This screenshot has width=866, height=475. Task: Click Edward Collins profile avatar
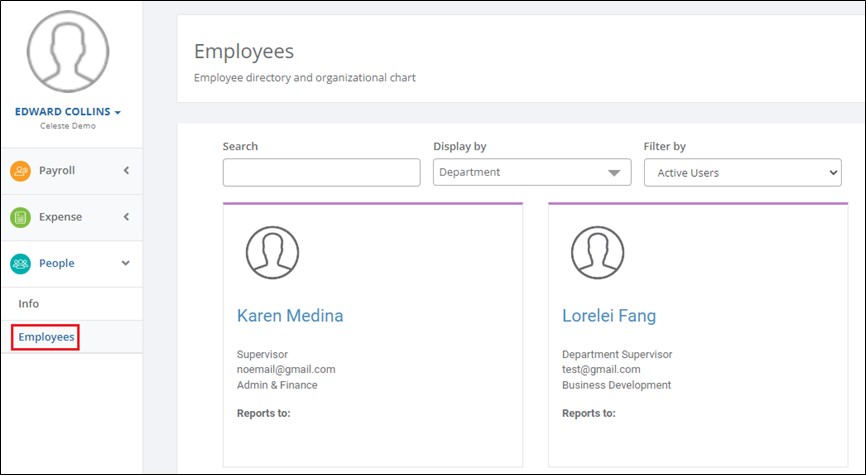(x=68, y=51)
